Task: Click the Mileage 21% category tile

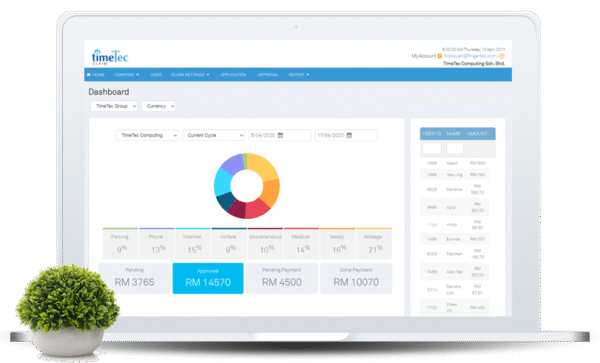Action: (374, 244)
